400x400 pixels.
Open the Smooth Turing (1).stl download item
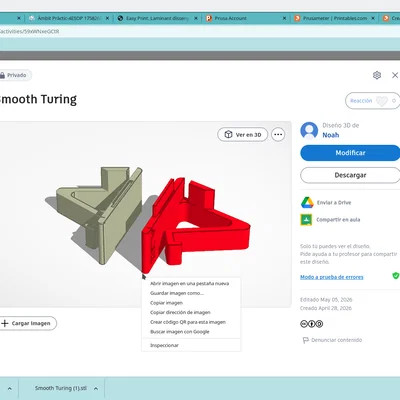[61, 388]
